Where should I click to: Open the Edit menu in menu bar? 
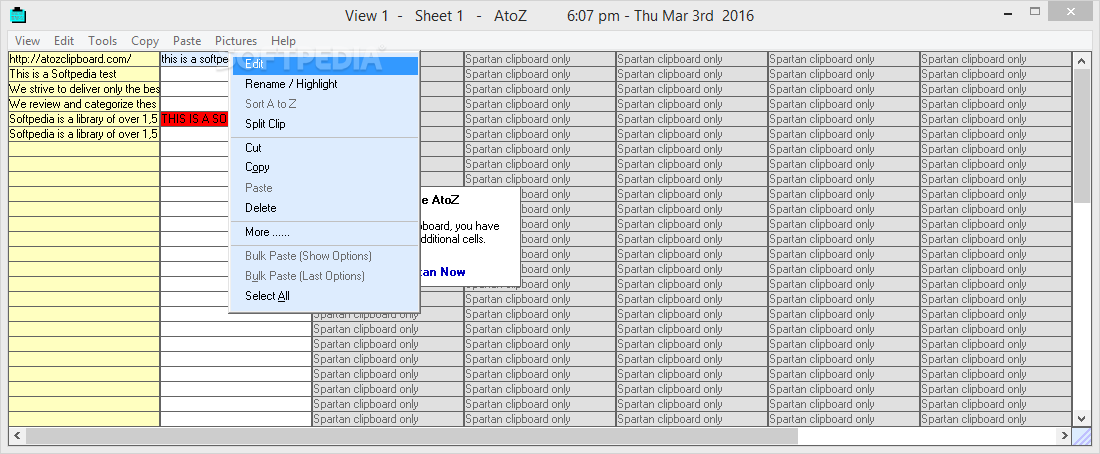pyautogui.click(x=64, y=41)
